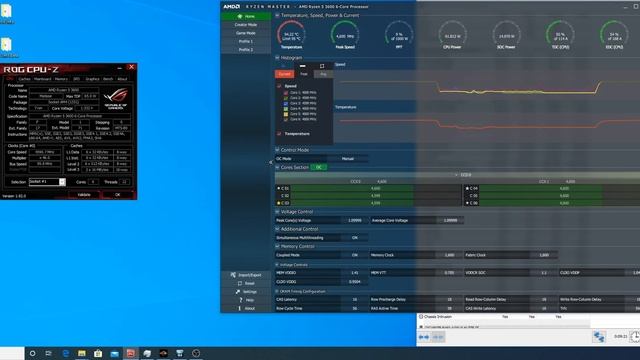The width and height of the screenshot is (640, 360).
Task: Collapse the Control Mode section
Action: [x=278, y=150]
